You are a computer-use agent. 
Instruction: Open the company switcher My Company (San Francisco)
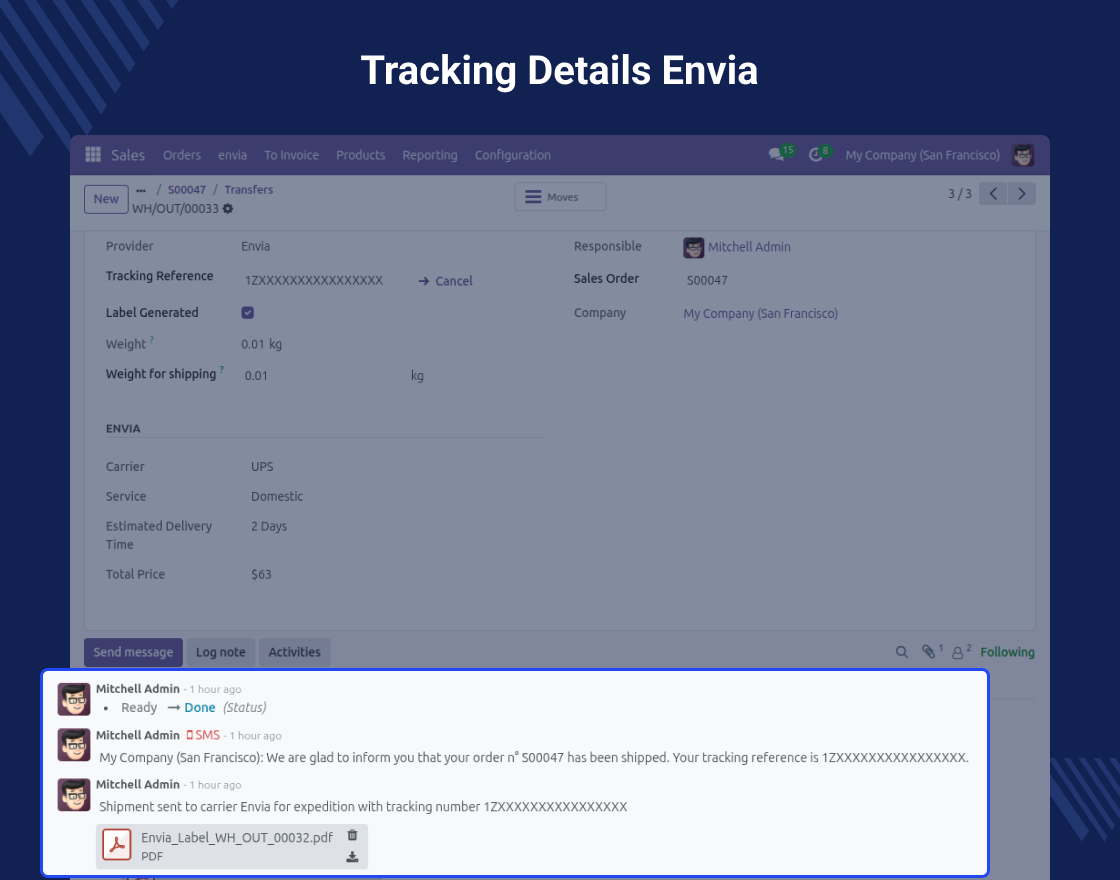click(922, 155)
